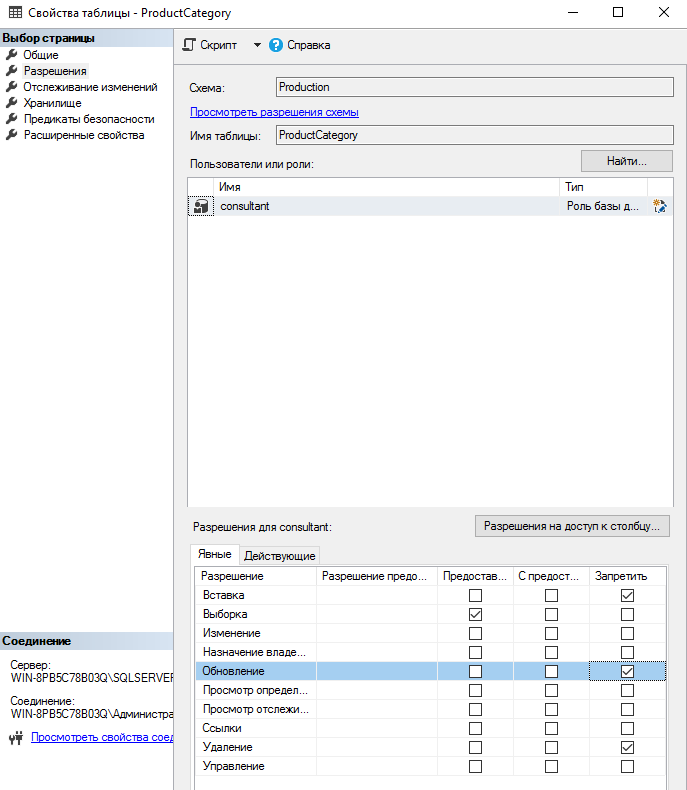Image resolution: width=687 pixels, height=790 pixels.
Task: Click the database role icon for consultant
Action: coord(201,206)
